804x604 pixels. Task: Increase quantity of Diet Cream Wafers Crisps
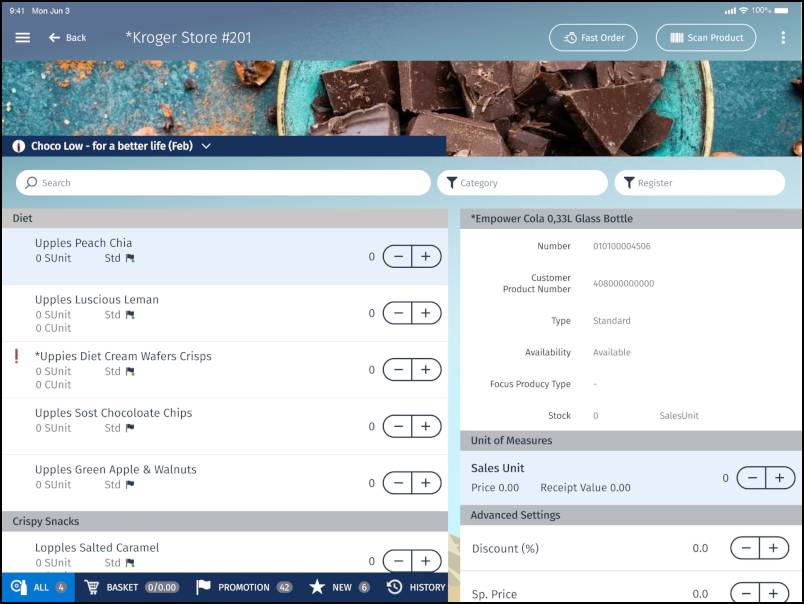click(x=426, y=370)
